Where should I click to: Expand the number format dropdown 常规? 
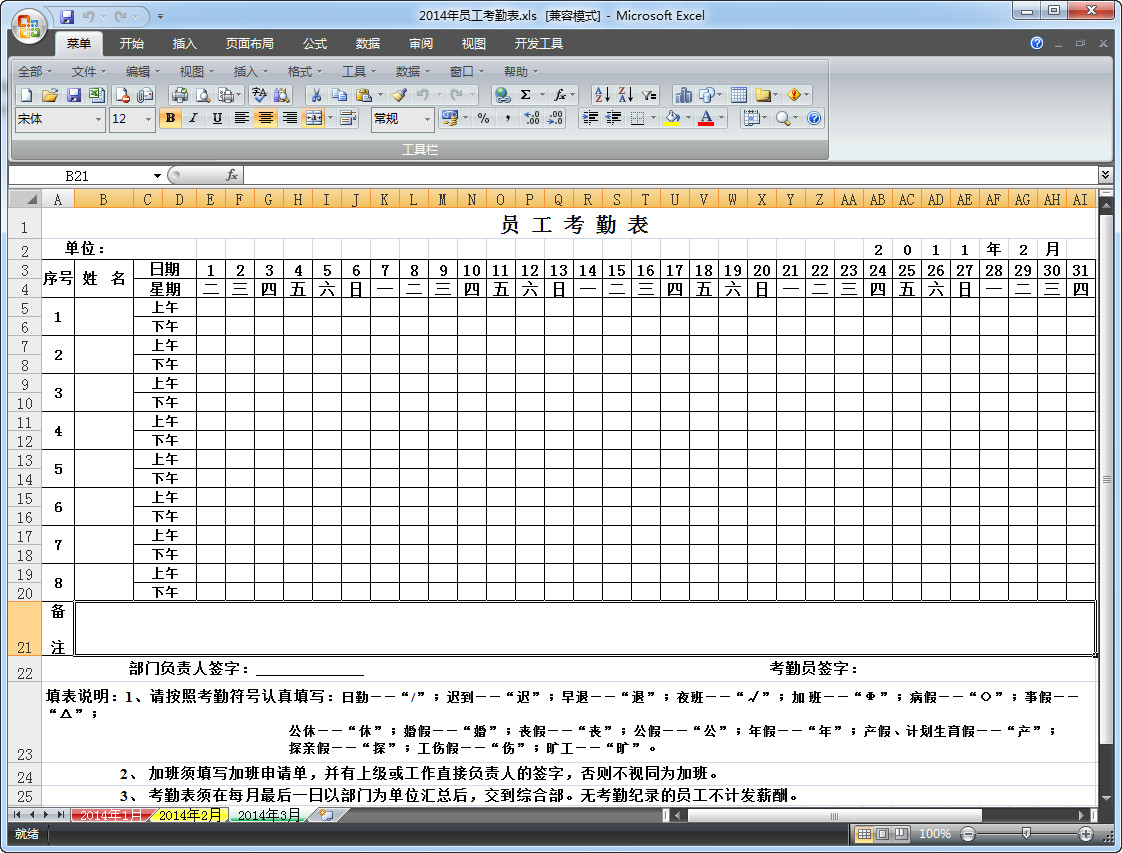402,119
